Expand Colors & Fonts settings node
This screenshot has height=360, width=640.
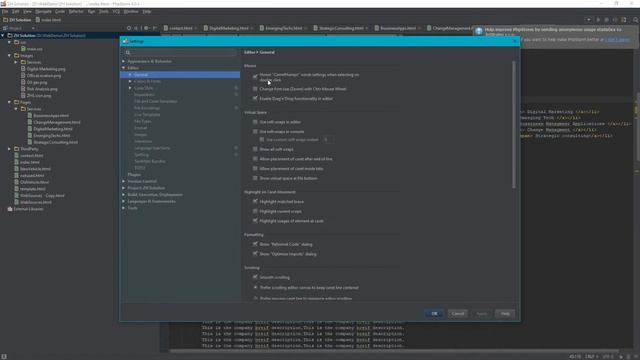(130, 81)
